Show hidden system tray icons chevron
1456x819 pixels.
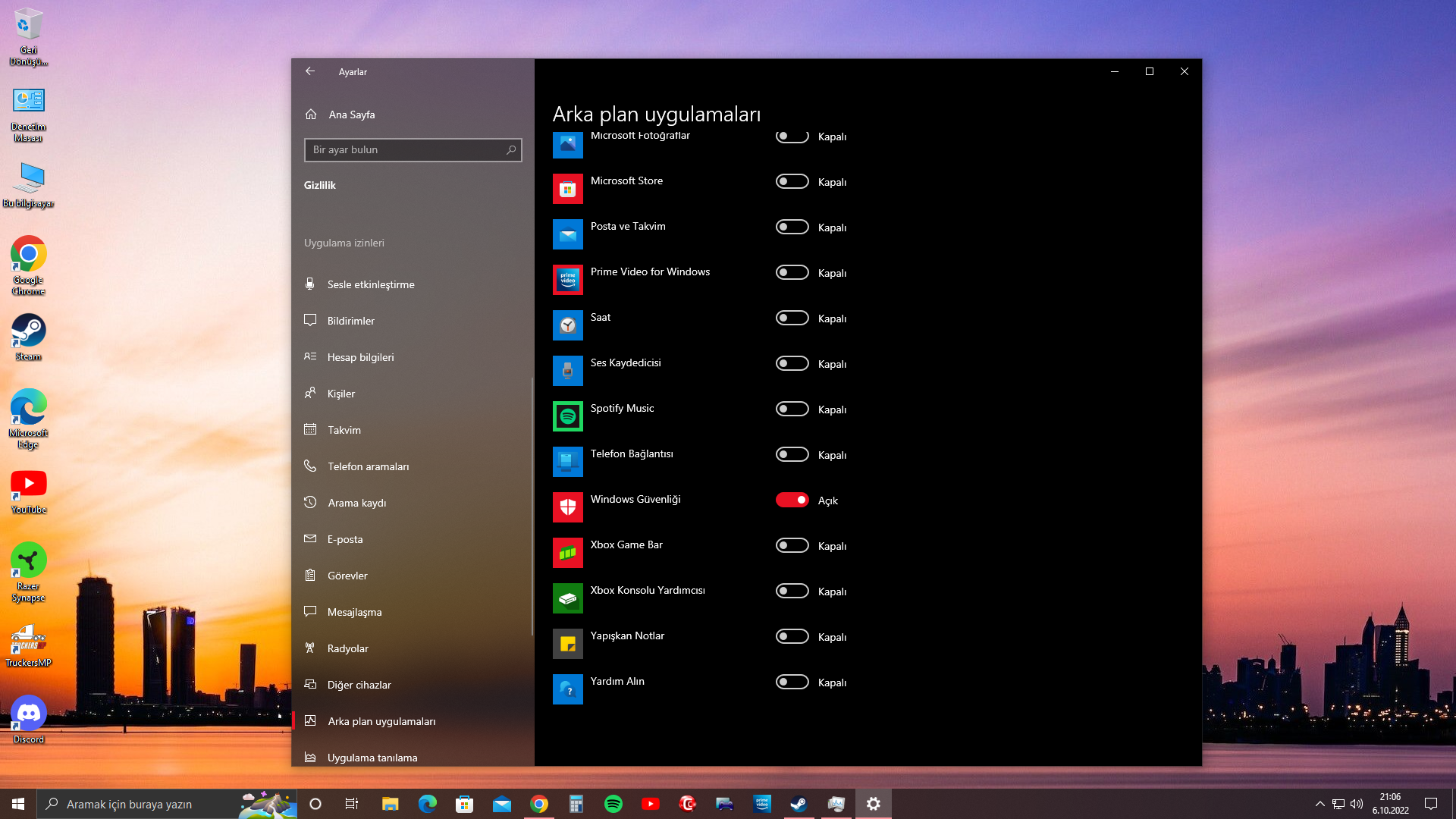tap(1319, 804)
